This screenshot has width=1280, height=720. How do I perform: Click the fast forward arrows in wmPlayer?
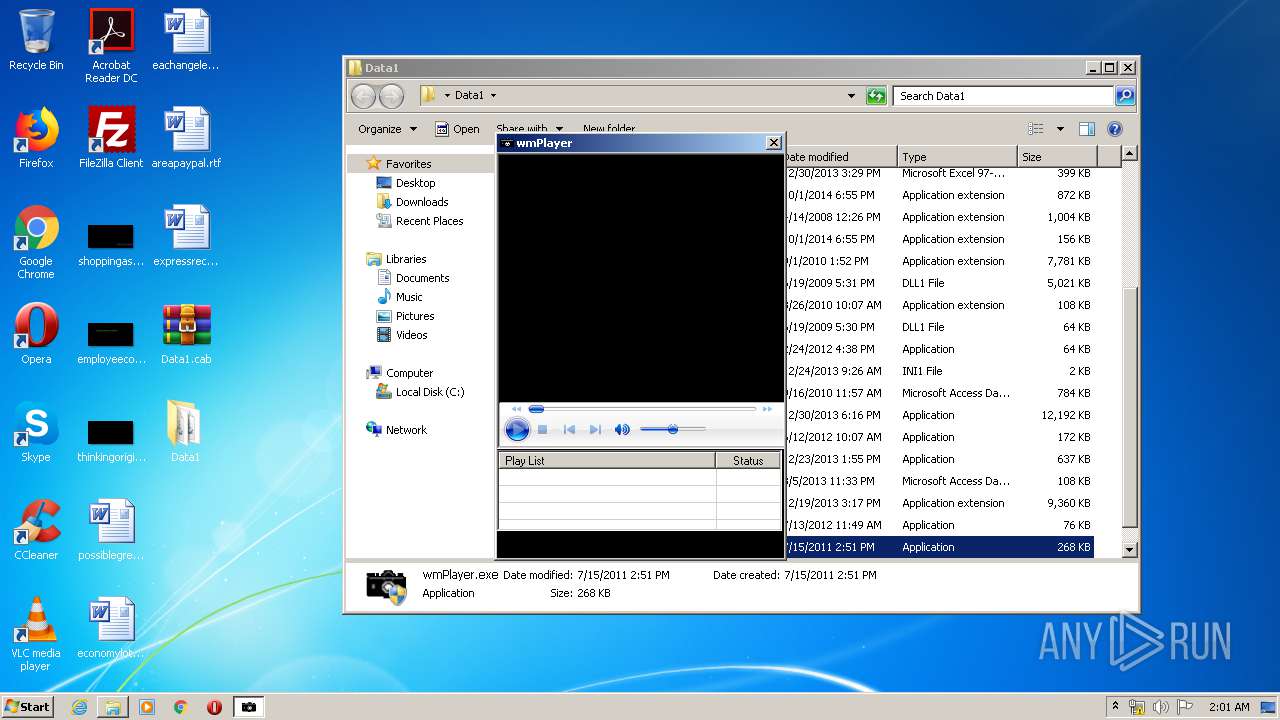click(767, 409)
